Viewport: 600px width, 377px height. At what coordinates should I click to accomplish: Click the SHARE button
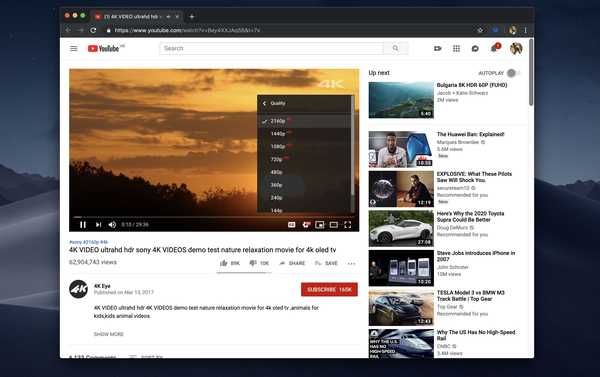pyautogui.click(x=292, y=263)
